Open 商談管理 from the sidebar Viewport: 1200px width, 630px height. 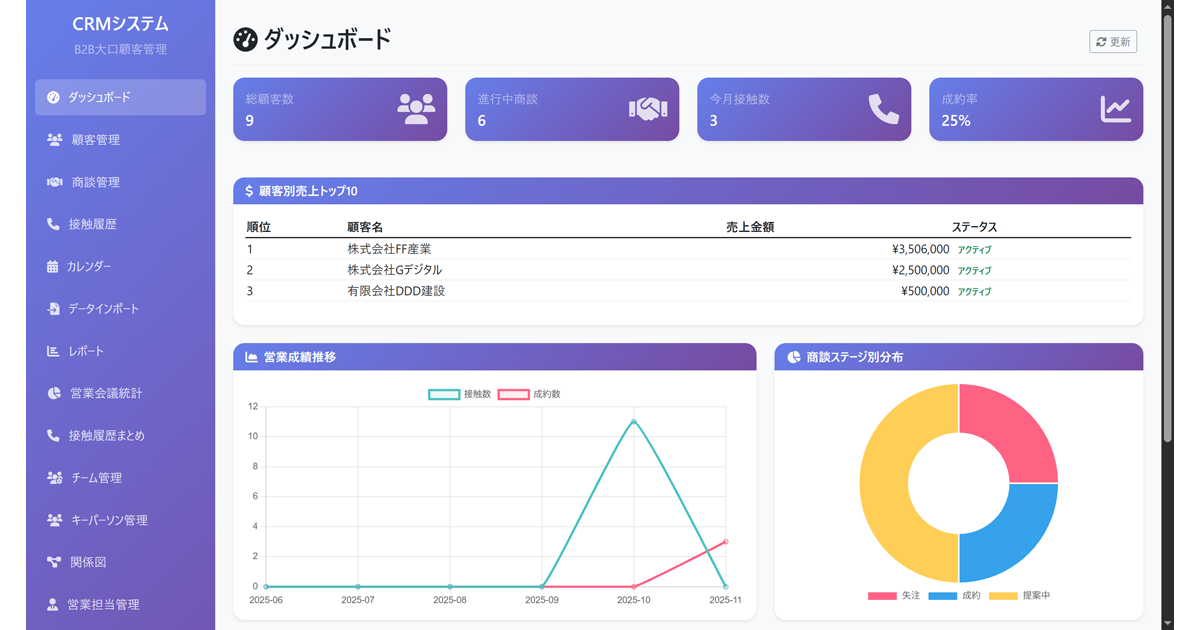tap(95, 182)
